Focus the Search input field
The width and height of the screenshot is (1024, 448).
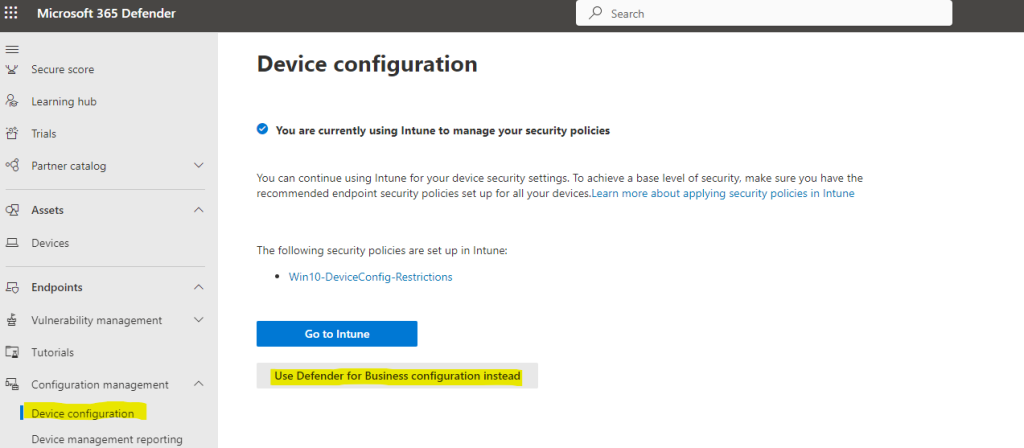764,13
